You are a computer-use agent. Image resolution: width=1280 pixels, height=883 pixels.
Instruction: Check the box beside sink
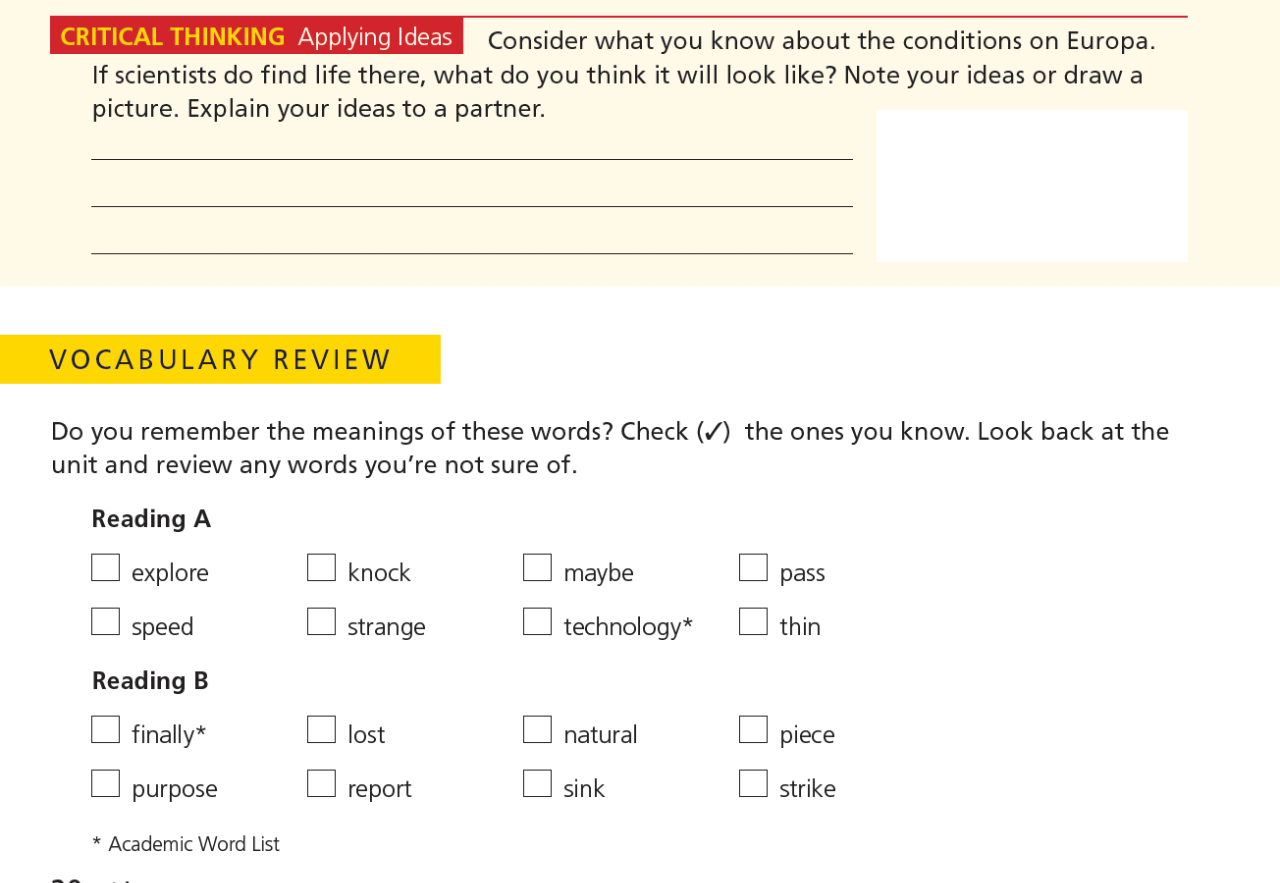pos(537,784)
